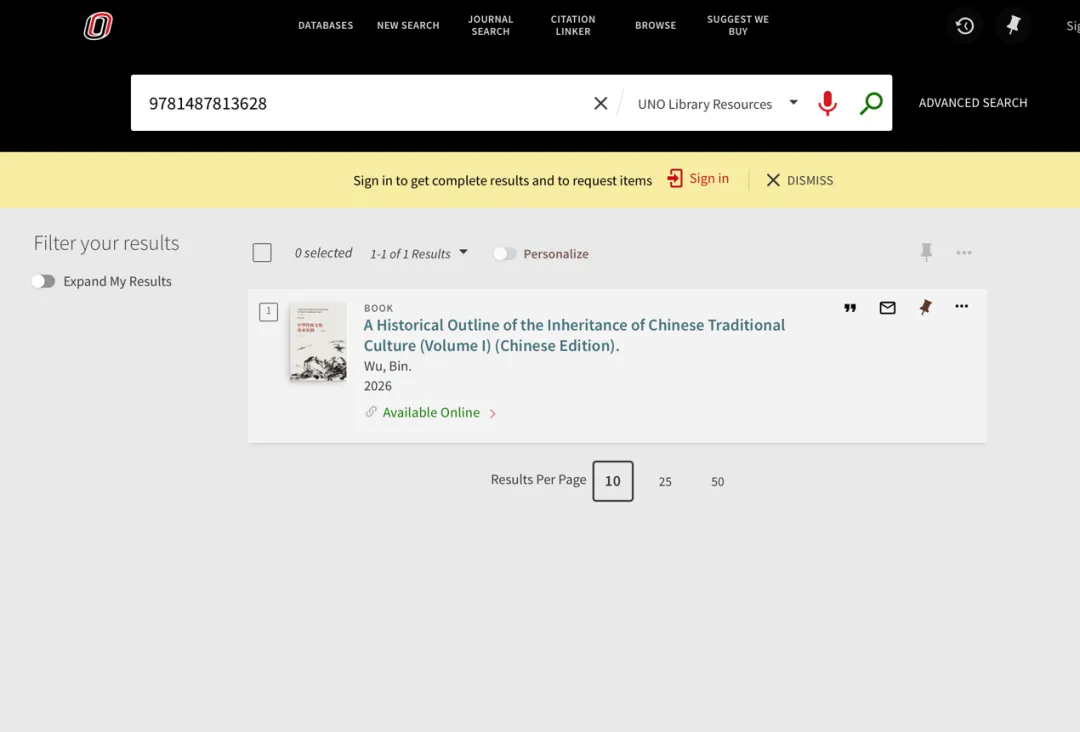Open saved items pin in header
Screen dimensions: 1080x732
pyautogui.click(x=1013, y=25)
